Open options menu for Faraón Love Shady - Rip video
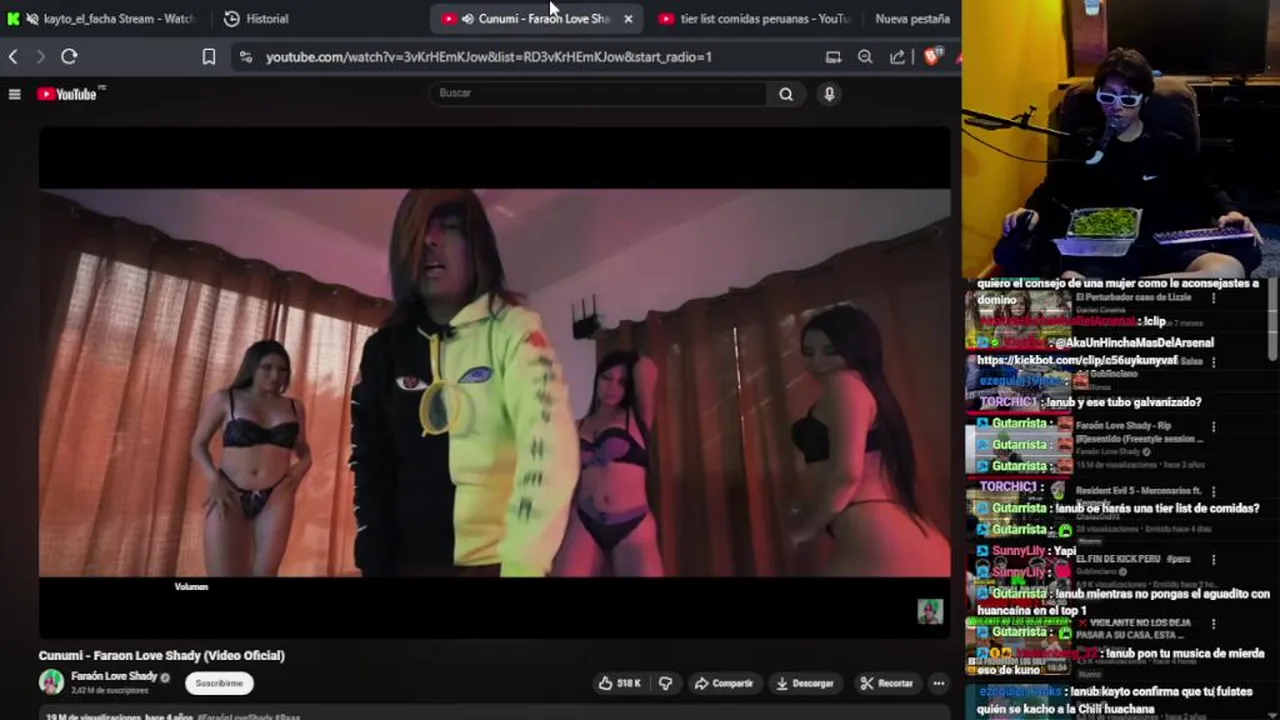 tap(1214, 425)
